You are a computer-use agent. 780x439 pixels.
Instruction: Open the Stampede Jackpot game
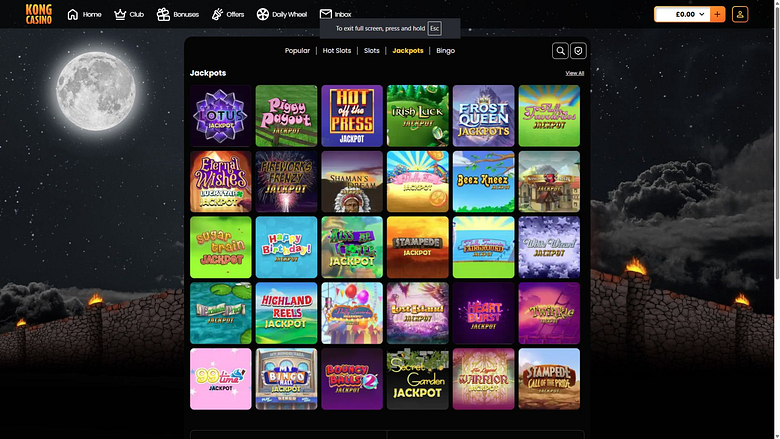pos(418,247)
